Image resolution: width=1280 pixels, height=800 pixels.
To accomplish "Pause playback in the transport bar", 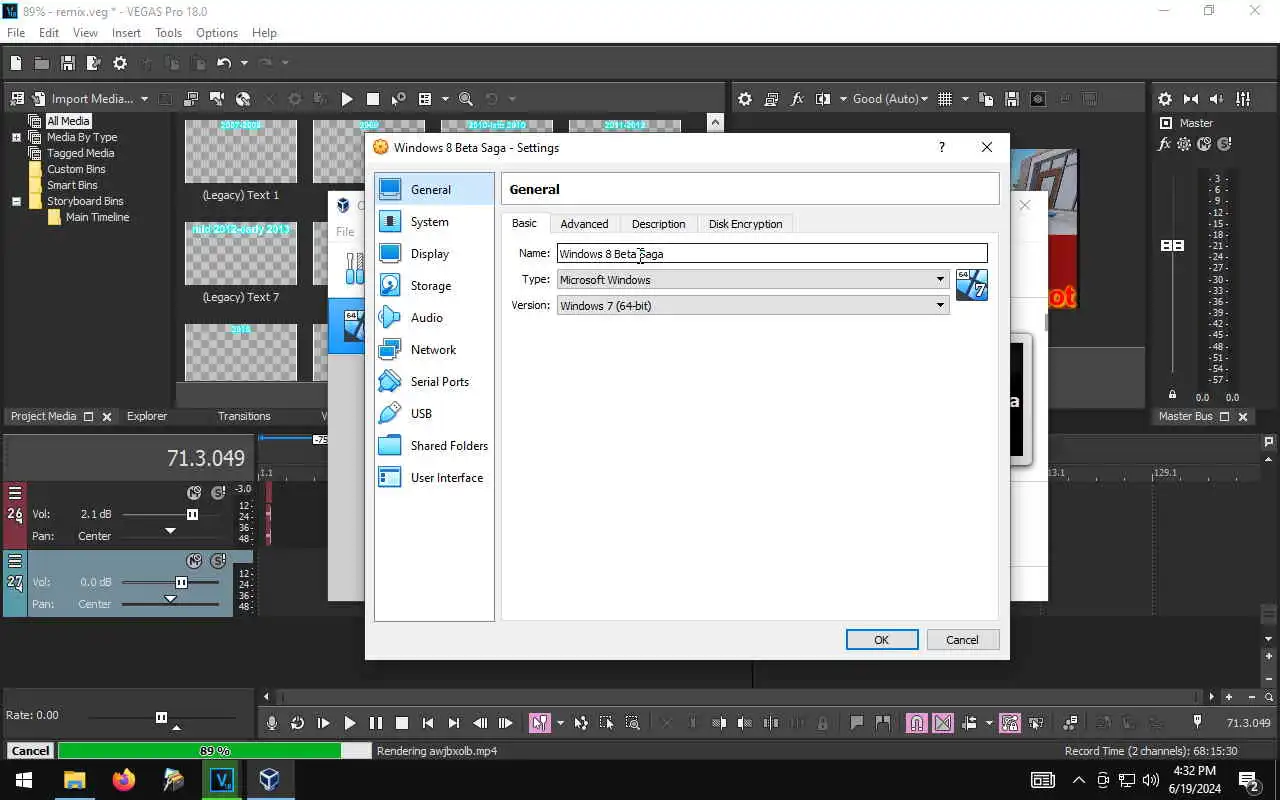I will click(x=376, y=723).
